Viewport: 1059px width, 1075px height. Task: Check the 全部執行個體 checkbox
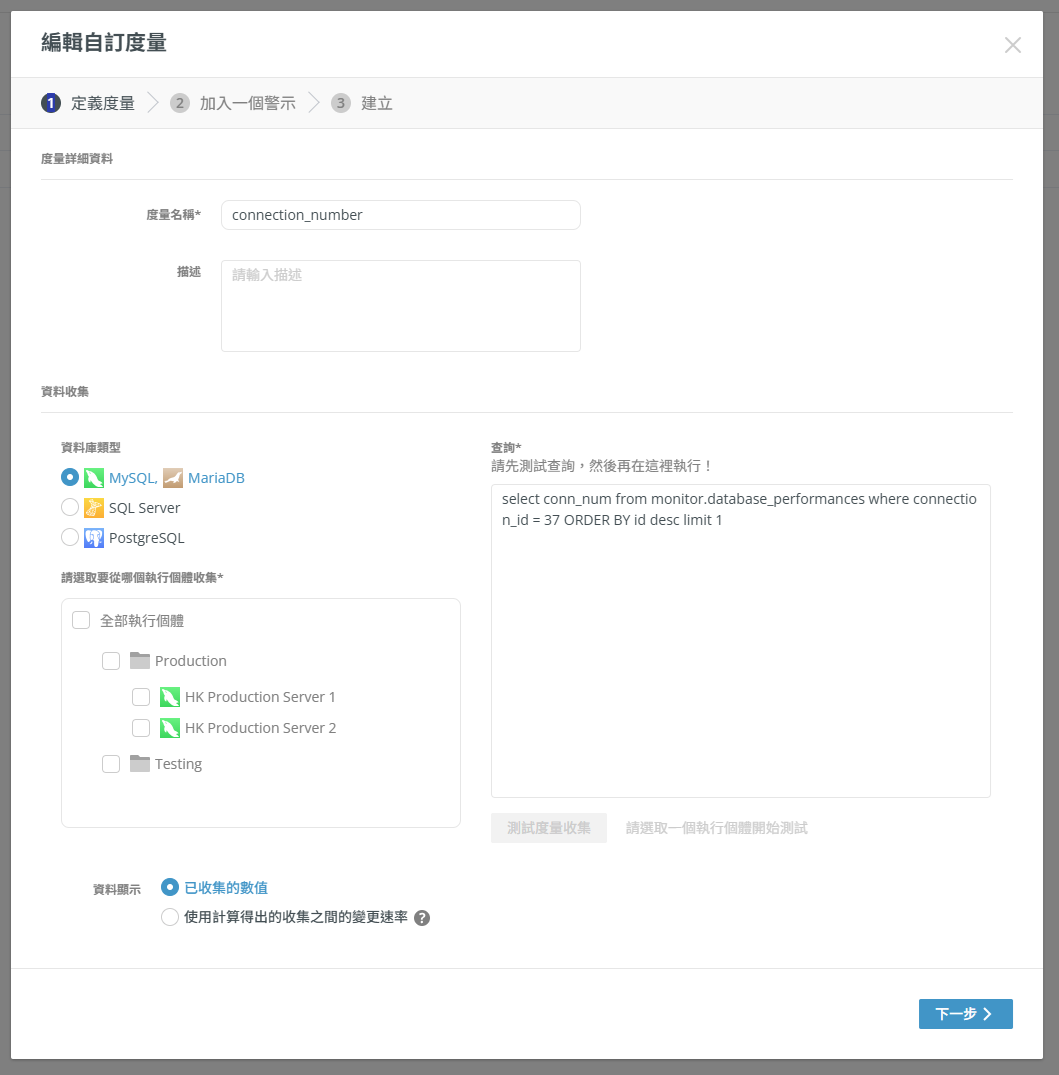point(81,621)
